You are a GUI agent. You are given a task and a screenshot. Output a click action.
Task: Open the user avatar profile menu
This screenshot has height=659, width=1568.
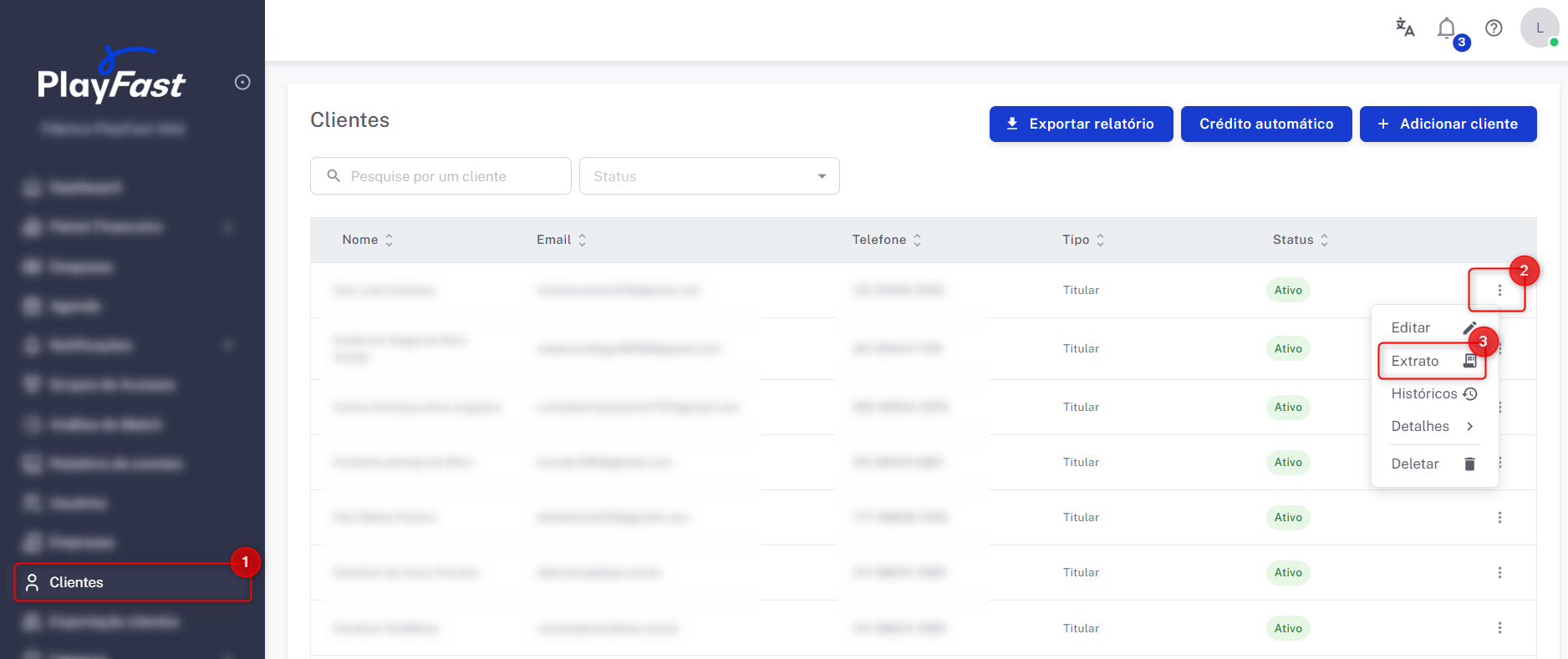coord(1539,28)
